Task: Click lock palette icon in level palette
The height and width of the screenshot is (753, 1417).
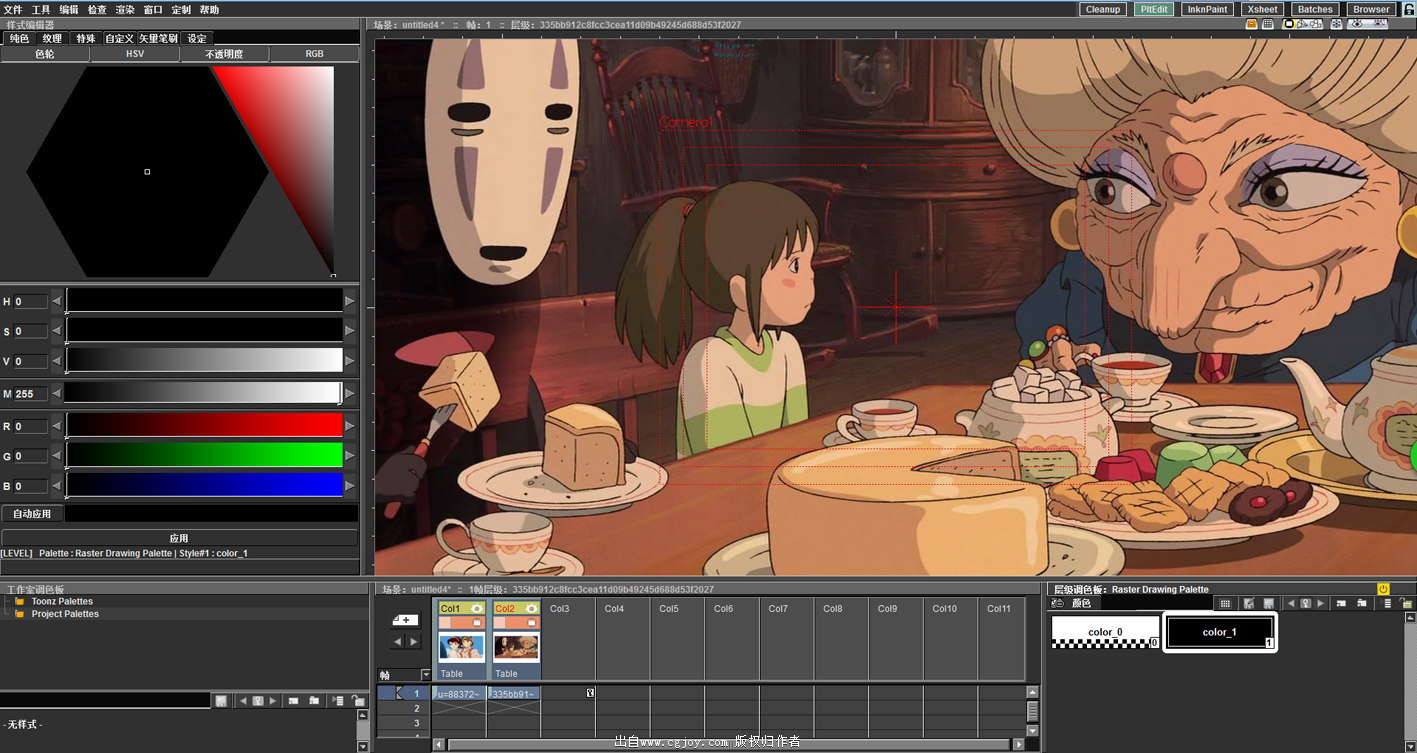Action: (1407, 603)
